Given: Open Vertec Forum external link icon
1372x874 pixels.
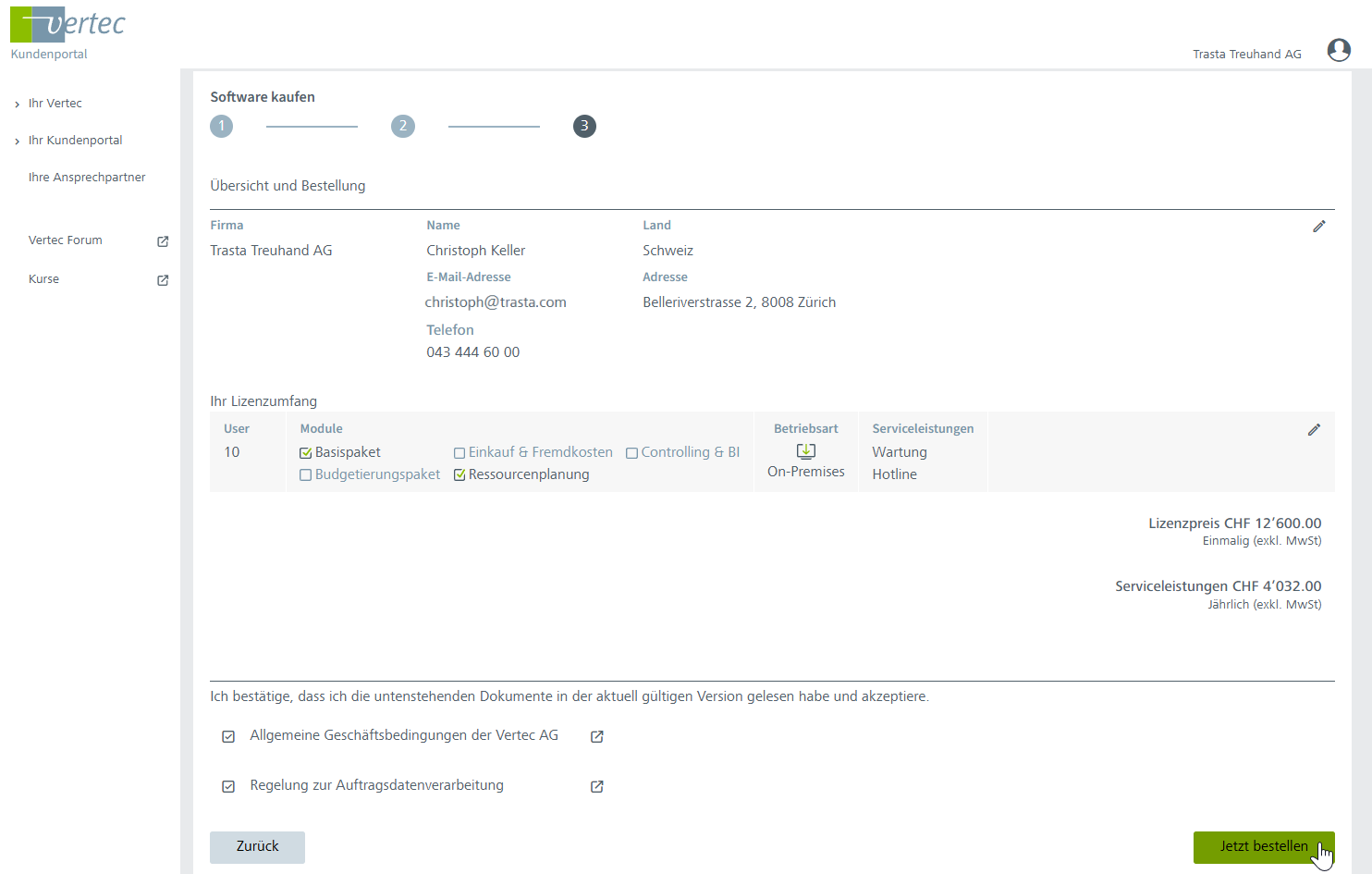Looking at the screenshot, I should (x=163, y=241).
